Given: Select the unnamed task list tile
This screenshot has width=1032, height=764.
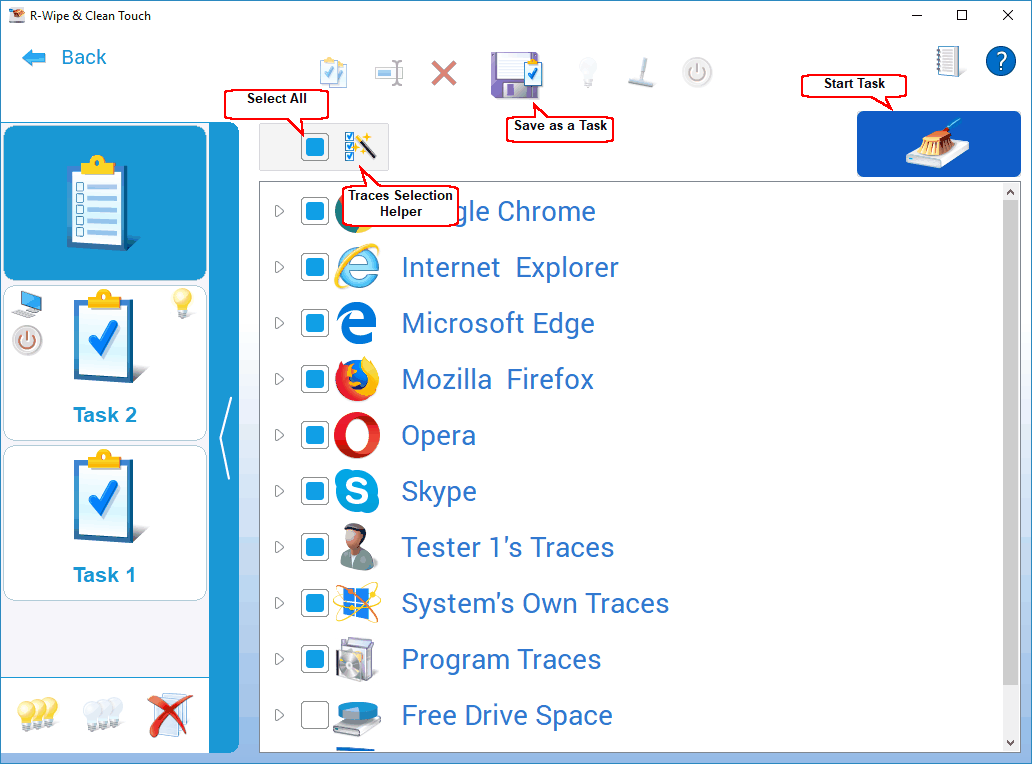Looking at the screenshot, I should coord(105,203).
